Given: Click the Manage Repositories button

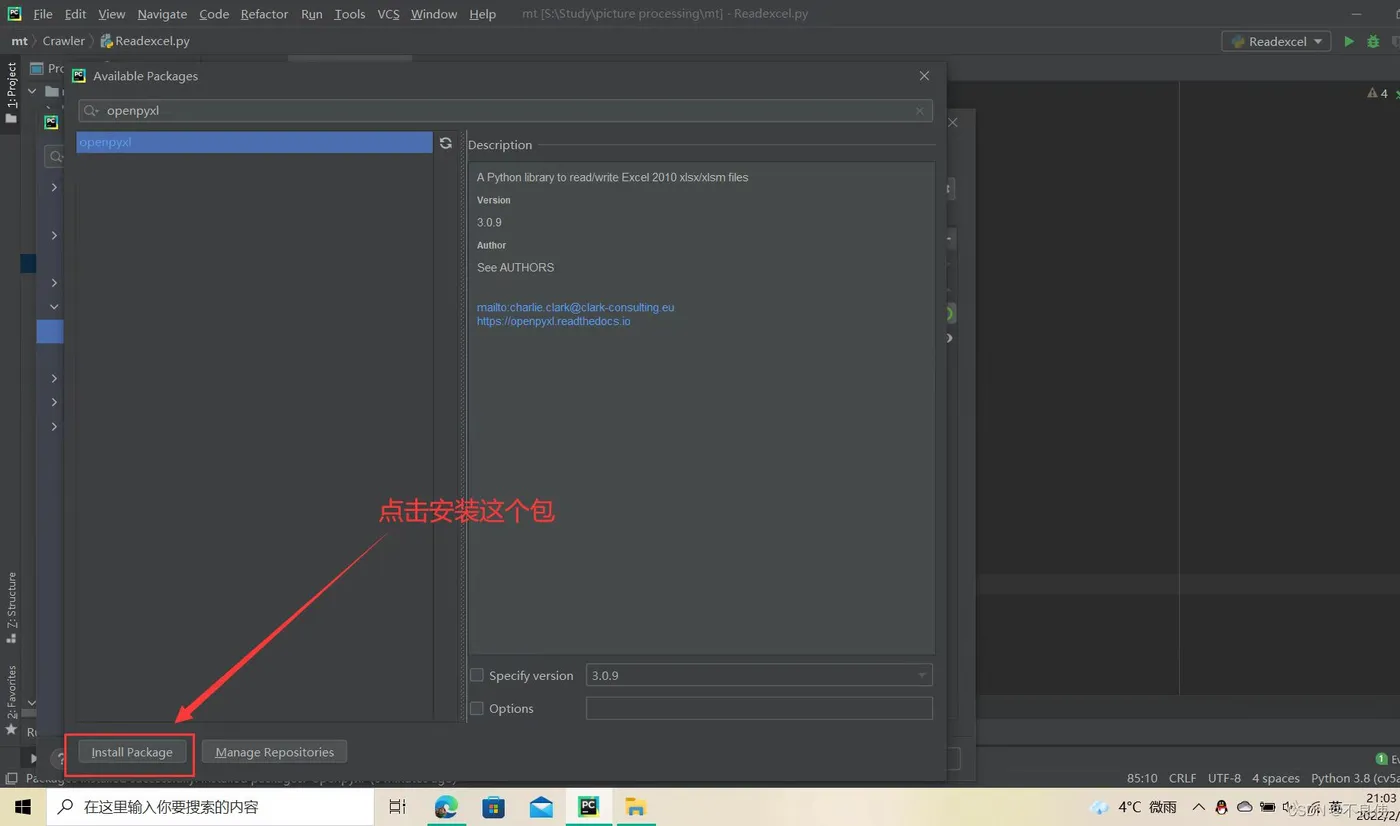Looking at the screenshot, I should click(x=275, y=752).
